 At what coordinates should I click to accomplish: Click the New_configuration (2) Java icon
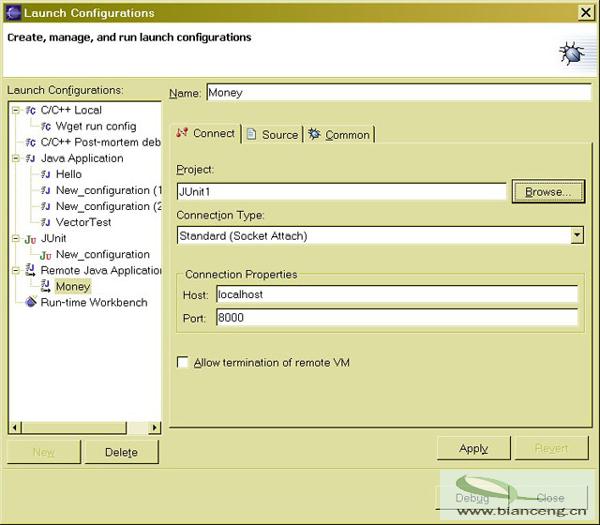(46, 206)
